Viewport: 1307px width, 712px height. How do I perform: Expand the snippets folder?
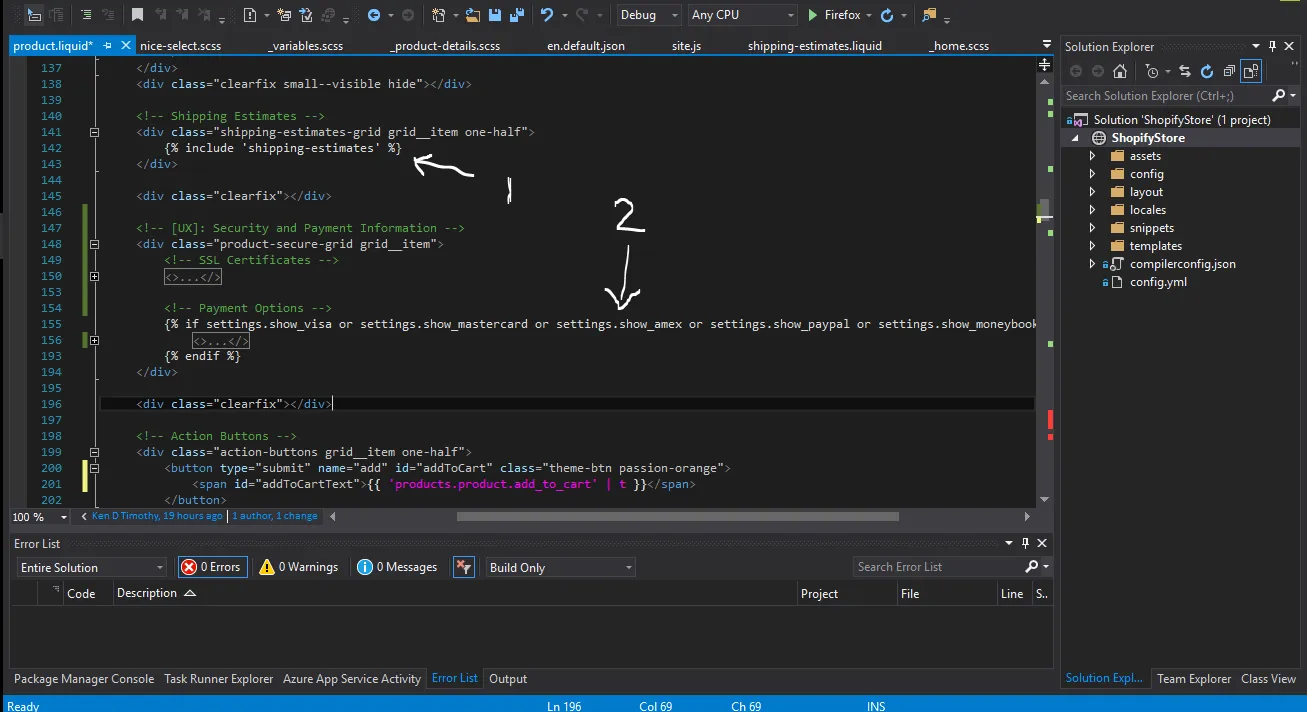tap(1092, 228)
